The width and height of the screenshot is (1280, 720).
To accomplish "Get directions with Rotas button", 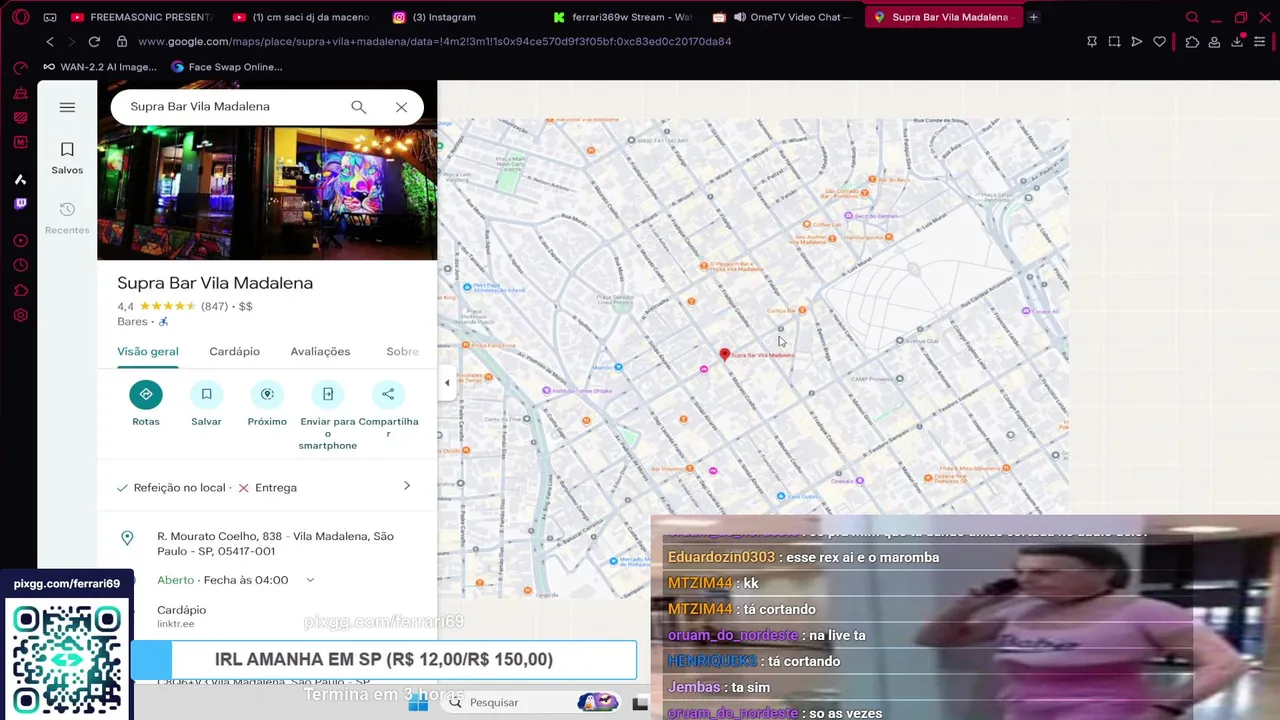I will (x=146, y=404).
